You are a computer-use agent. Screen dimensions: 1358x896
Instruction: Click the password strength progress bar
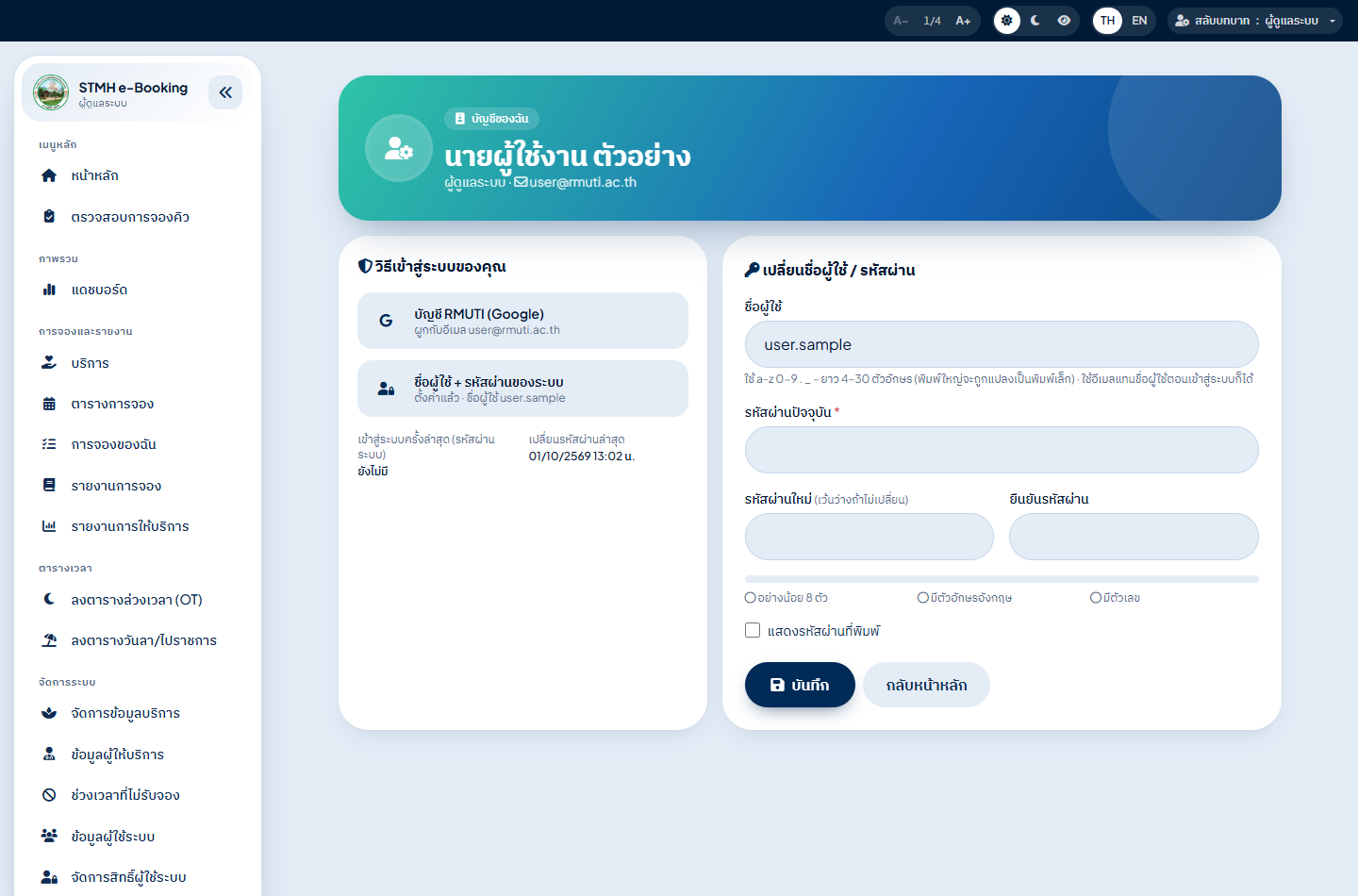(1002, 579)
